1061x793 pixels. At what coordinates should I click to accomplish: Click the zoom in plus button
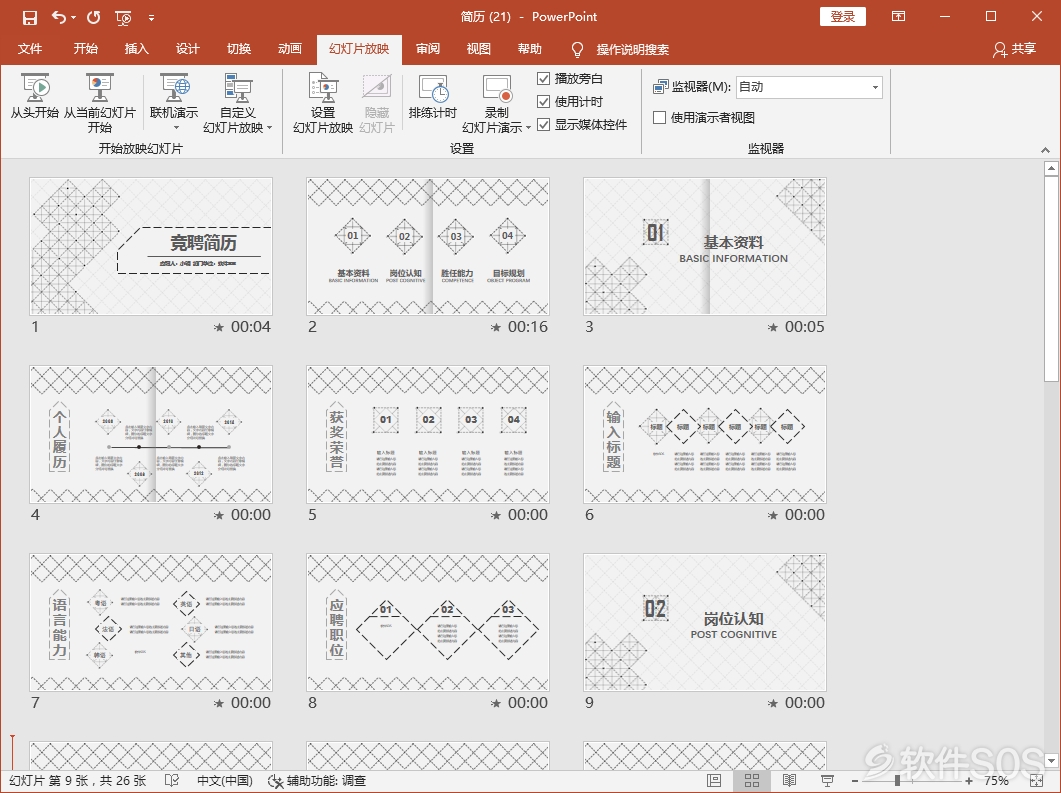969,781
